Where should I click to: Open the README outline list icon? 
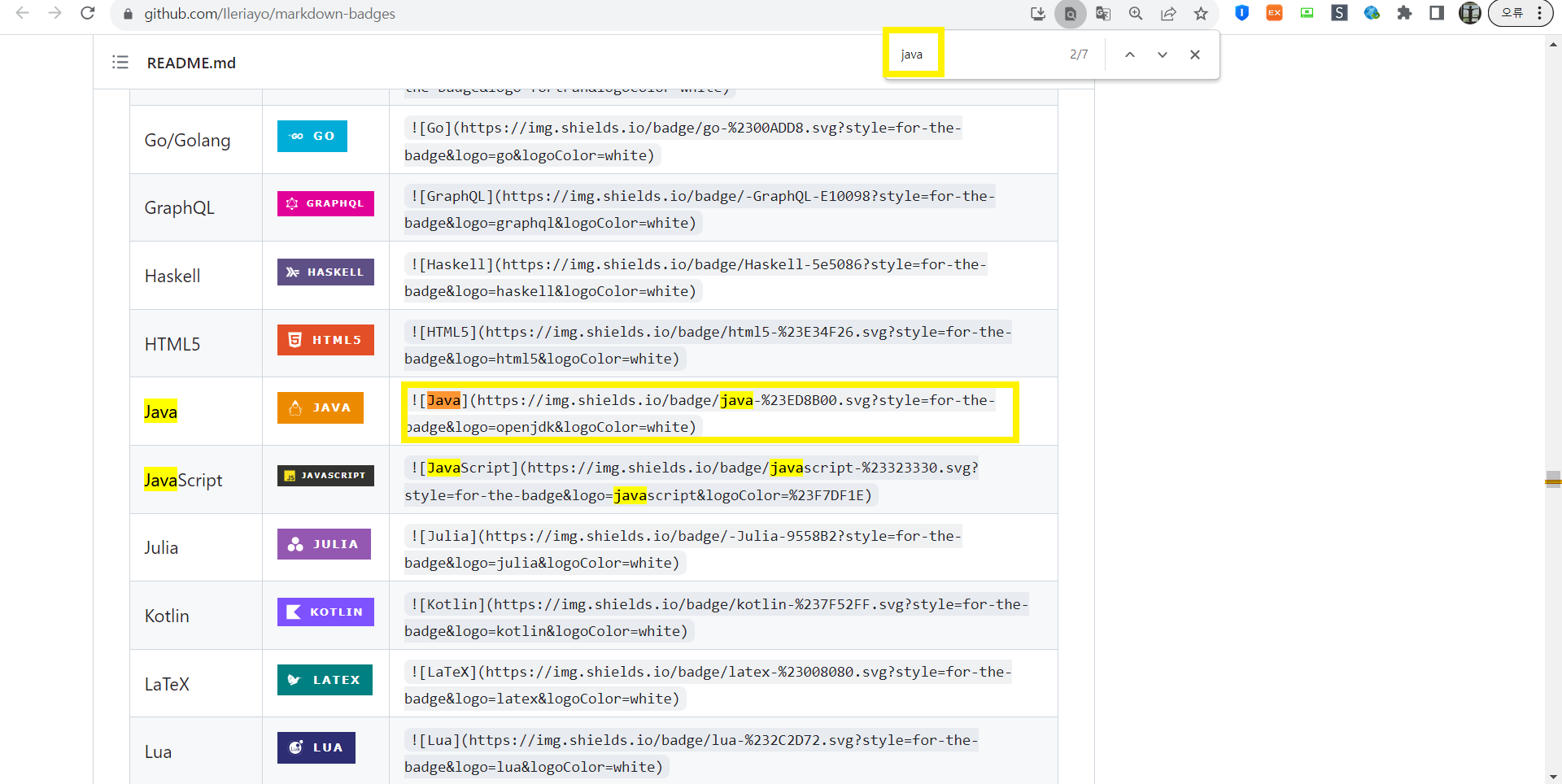pos(120,63)
